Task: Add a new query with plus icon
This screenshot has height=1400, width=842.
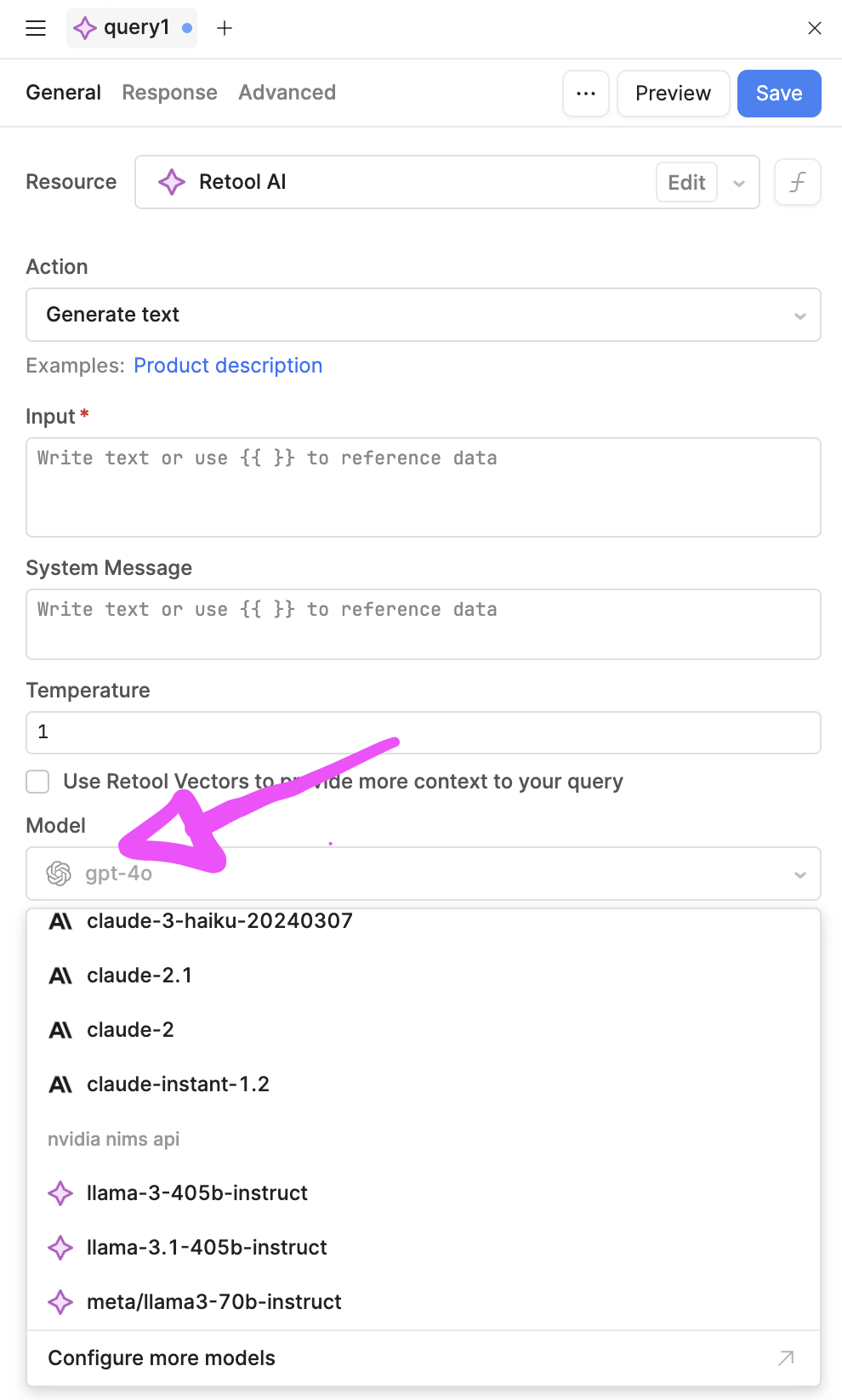Action: click(x=225, y=28)
